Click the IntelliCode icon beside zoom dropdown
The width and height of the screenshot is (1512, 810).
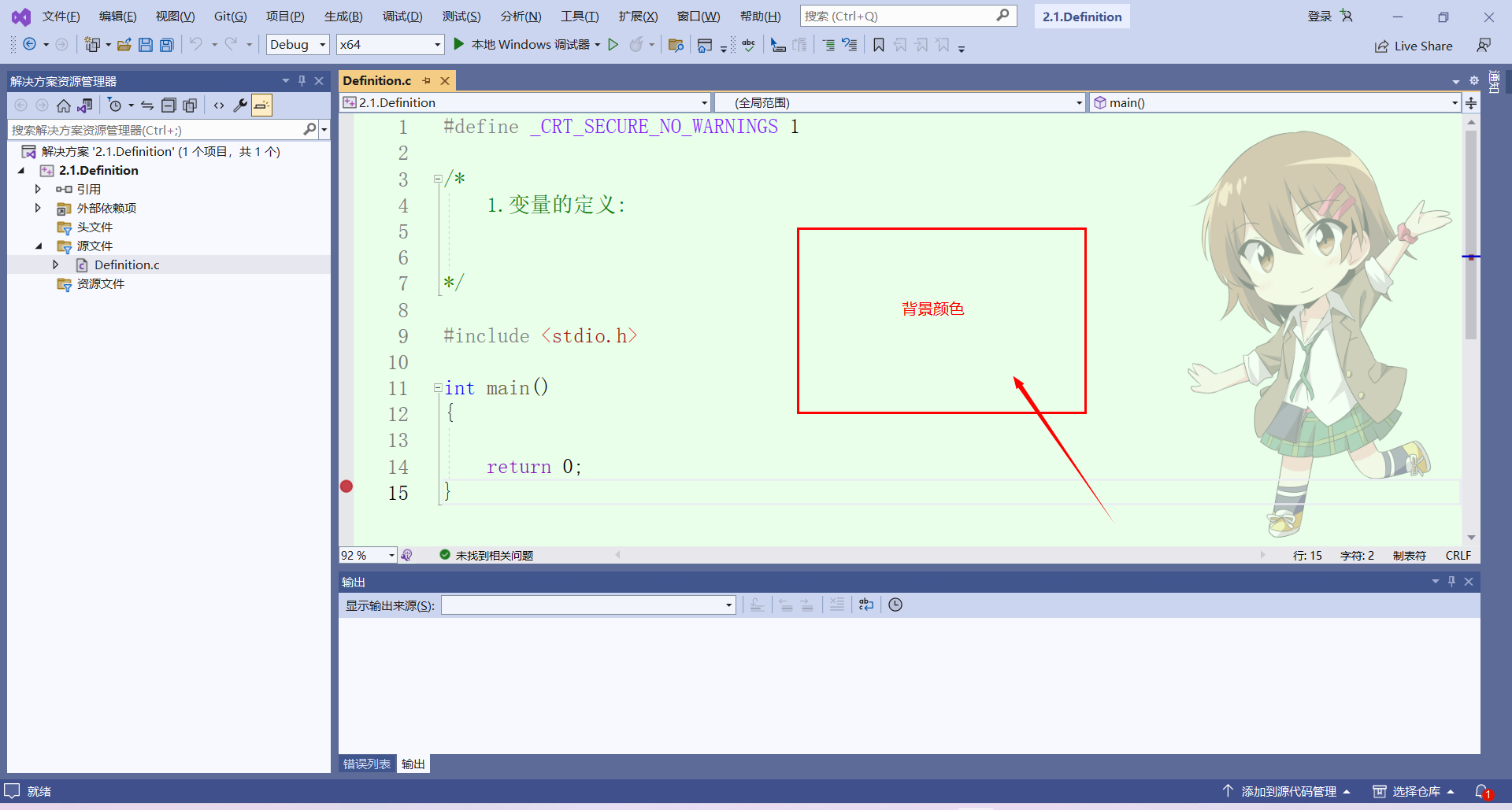(406, 555)
